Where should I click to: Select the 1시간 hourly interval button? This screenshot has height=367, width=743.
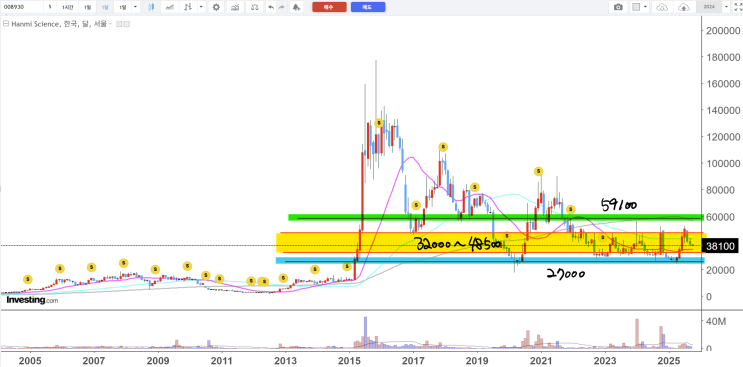(67, 7)
